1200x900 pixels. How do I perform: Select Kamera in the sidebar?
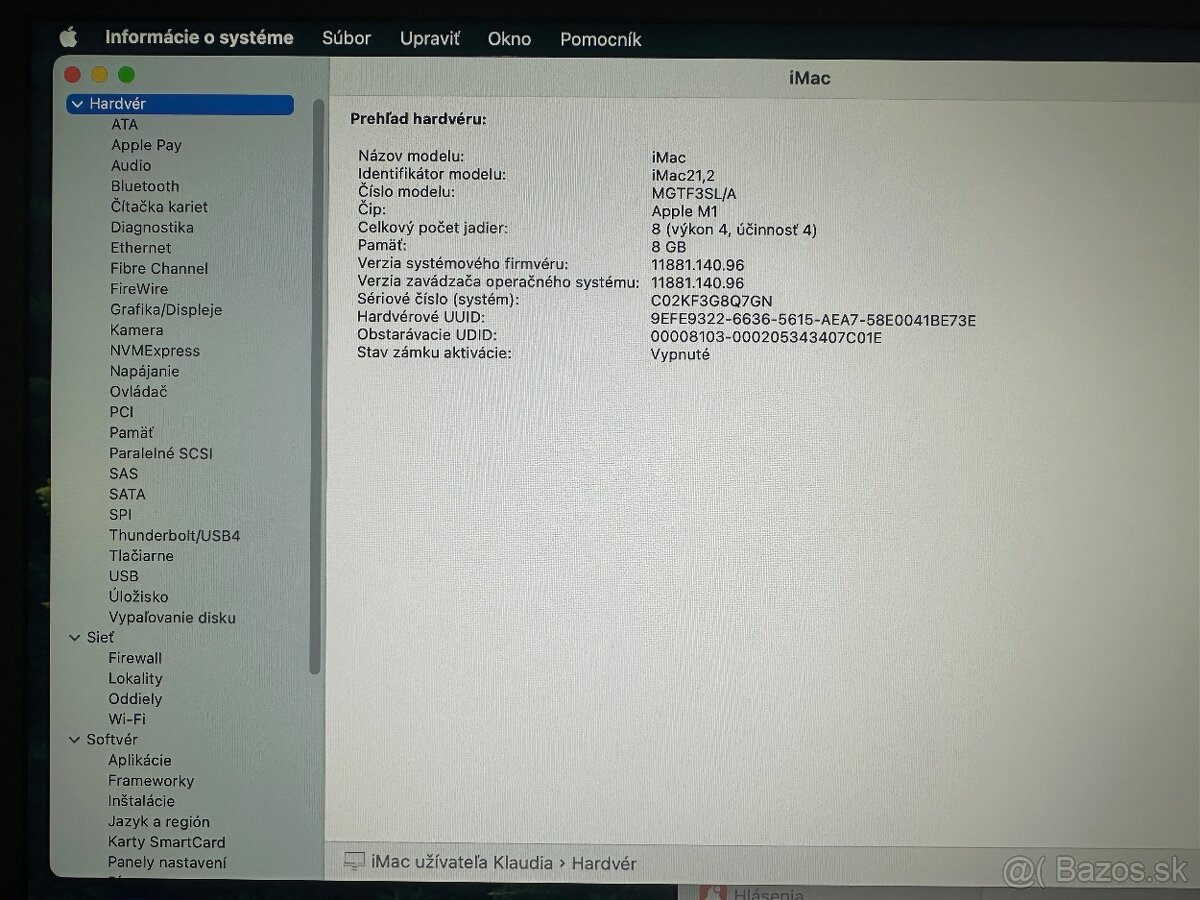point(136,329)
